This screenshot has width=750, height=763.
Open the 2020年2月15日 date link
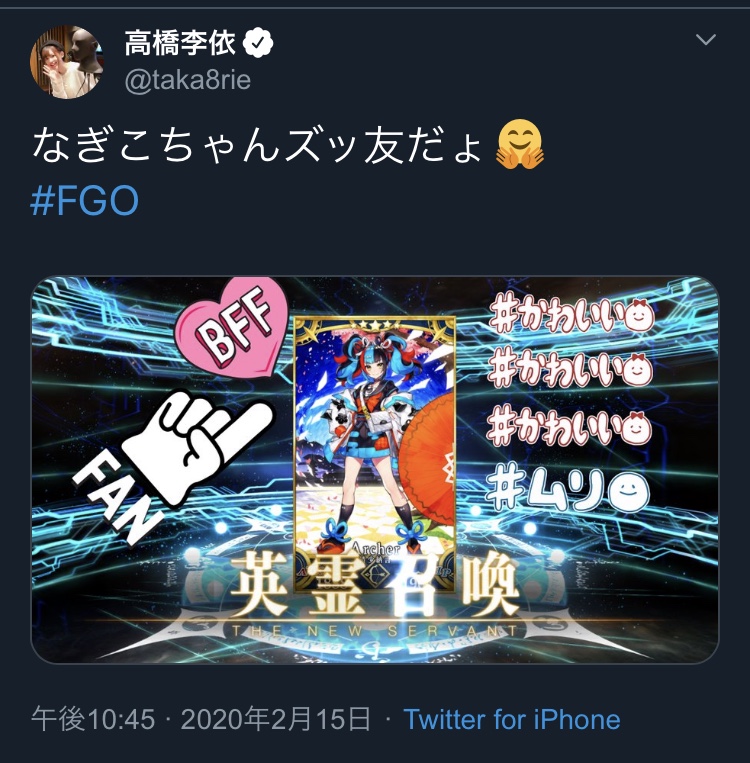click(x=275, y=719)
